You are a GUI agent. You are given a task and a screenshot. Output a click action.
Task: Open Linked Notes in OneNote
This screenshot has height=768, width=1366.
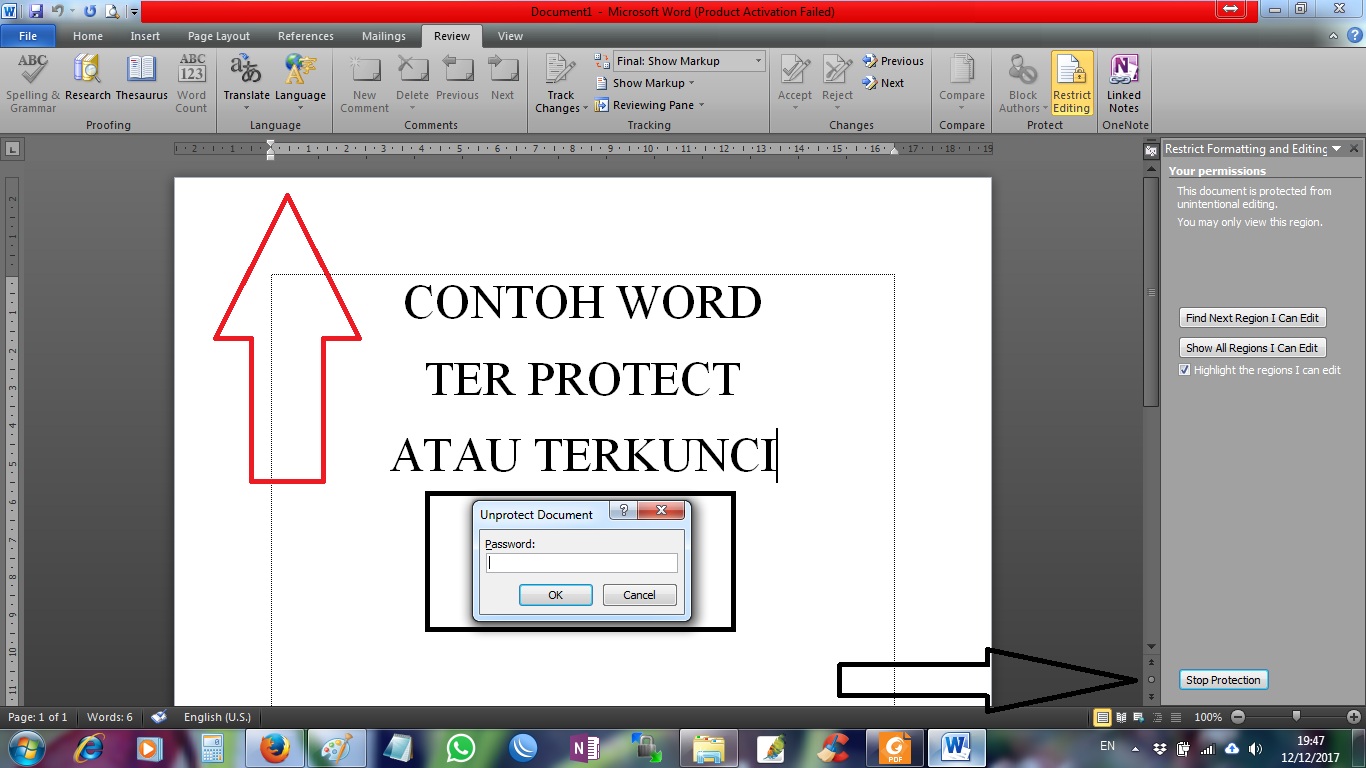[x=1124, y=83]
